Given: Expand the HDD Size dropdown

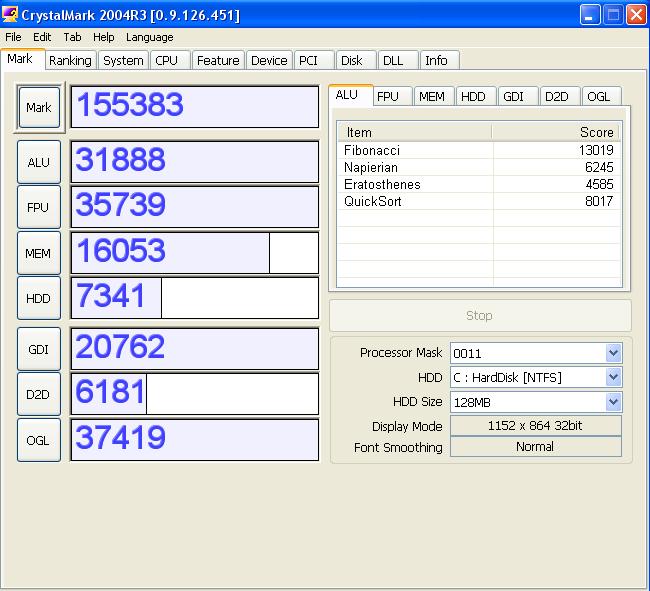Looking at the screenshot, I should click(614, 402).
